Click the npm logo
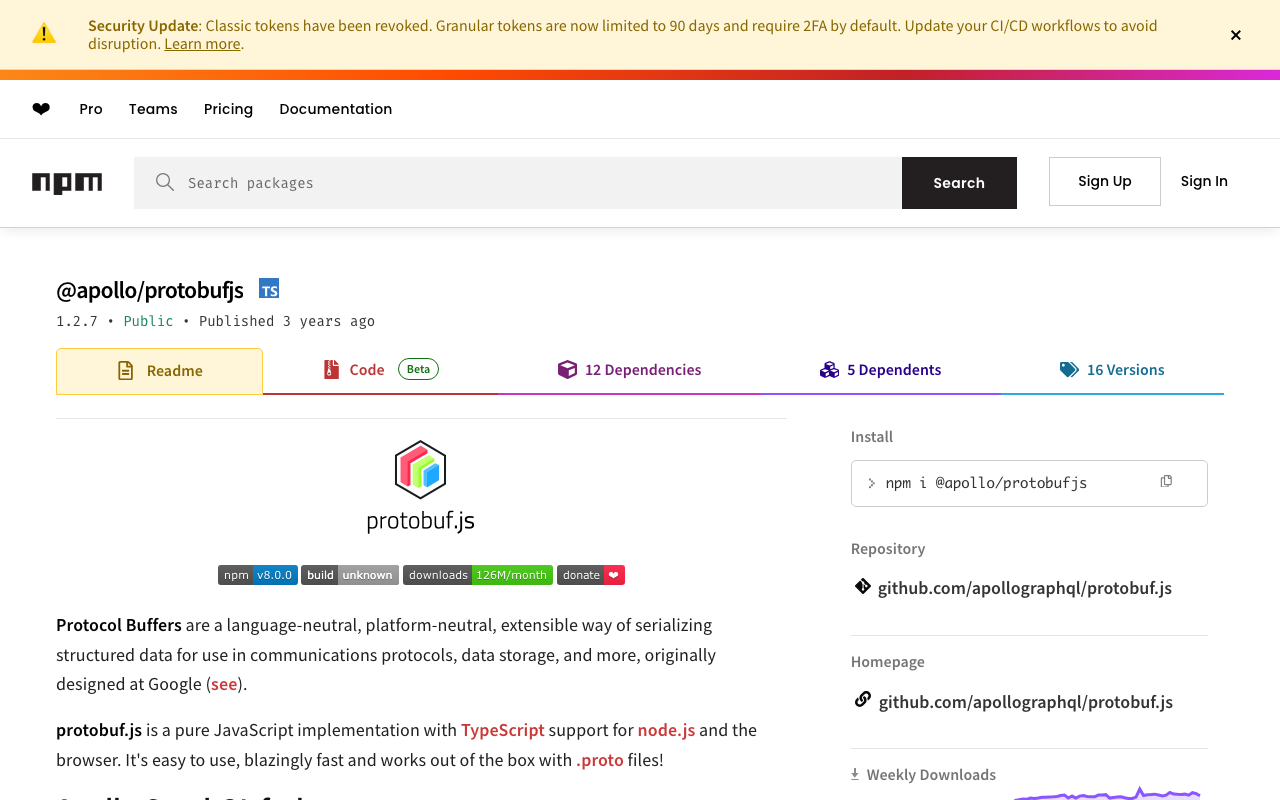 (x=67, y=183)
